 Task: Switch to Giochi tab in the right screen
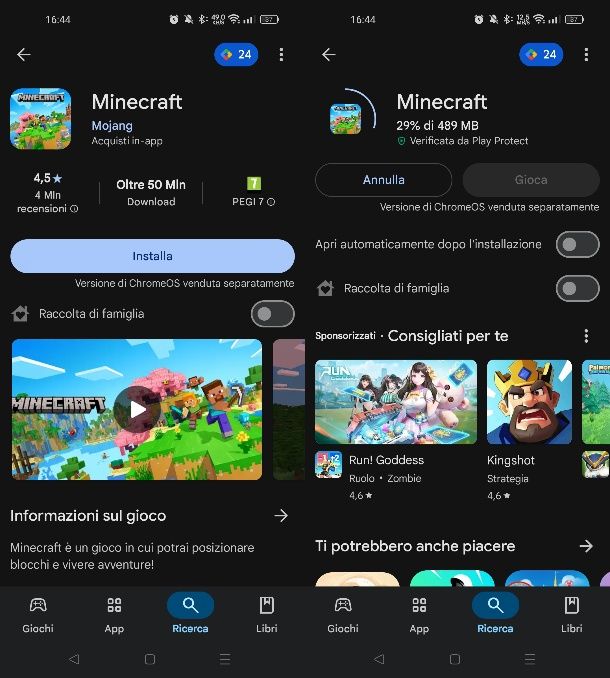pos(343,615)
